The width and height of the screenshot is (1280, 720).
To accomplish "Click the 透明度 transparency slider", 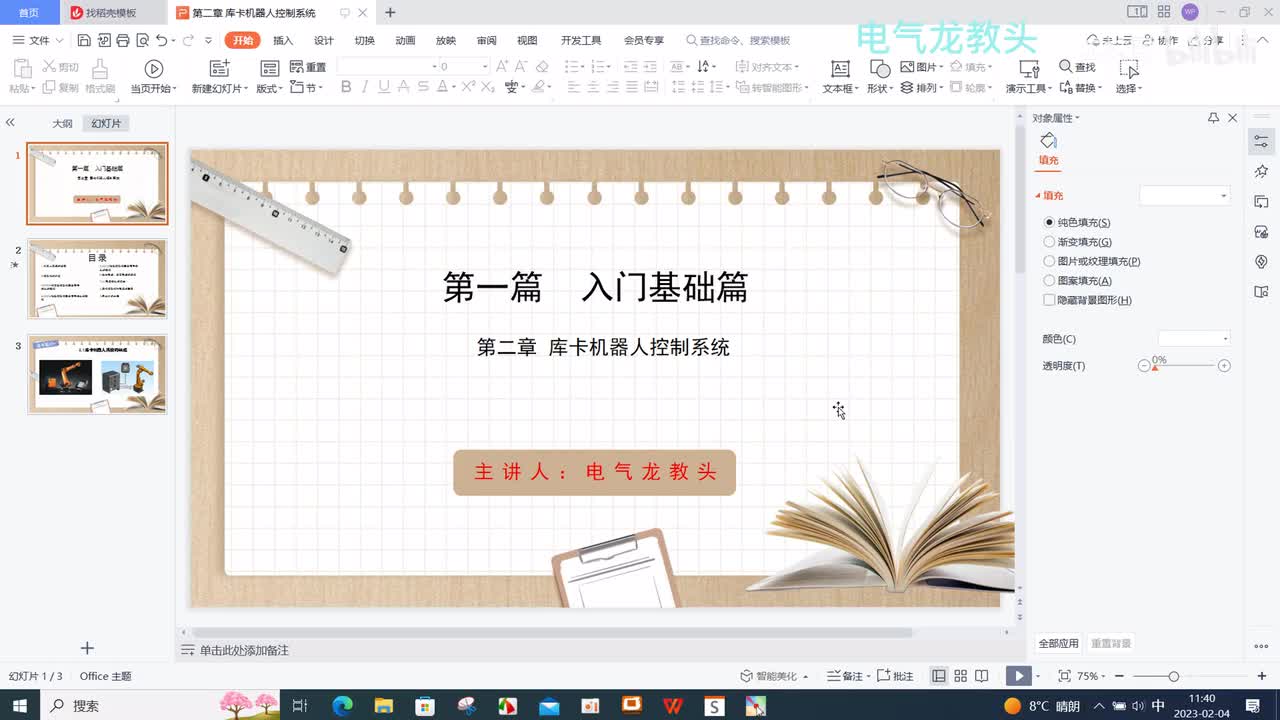I will [1185, 366].
